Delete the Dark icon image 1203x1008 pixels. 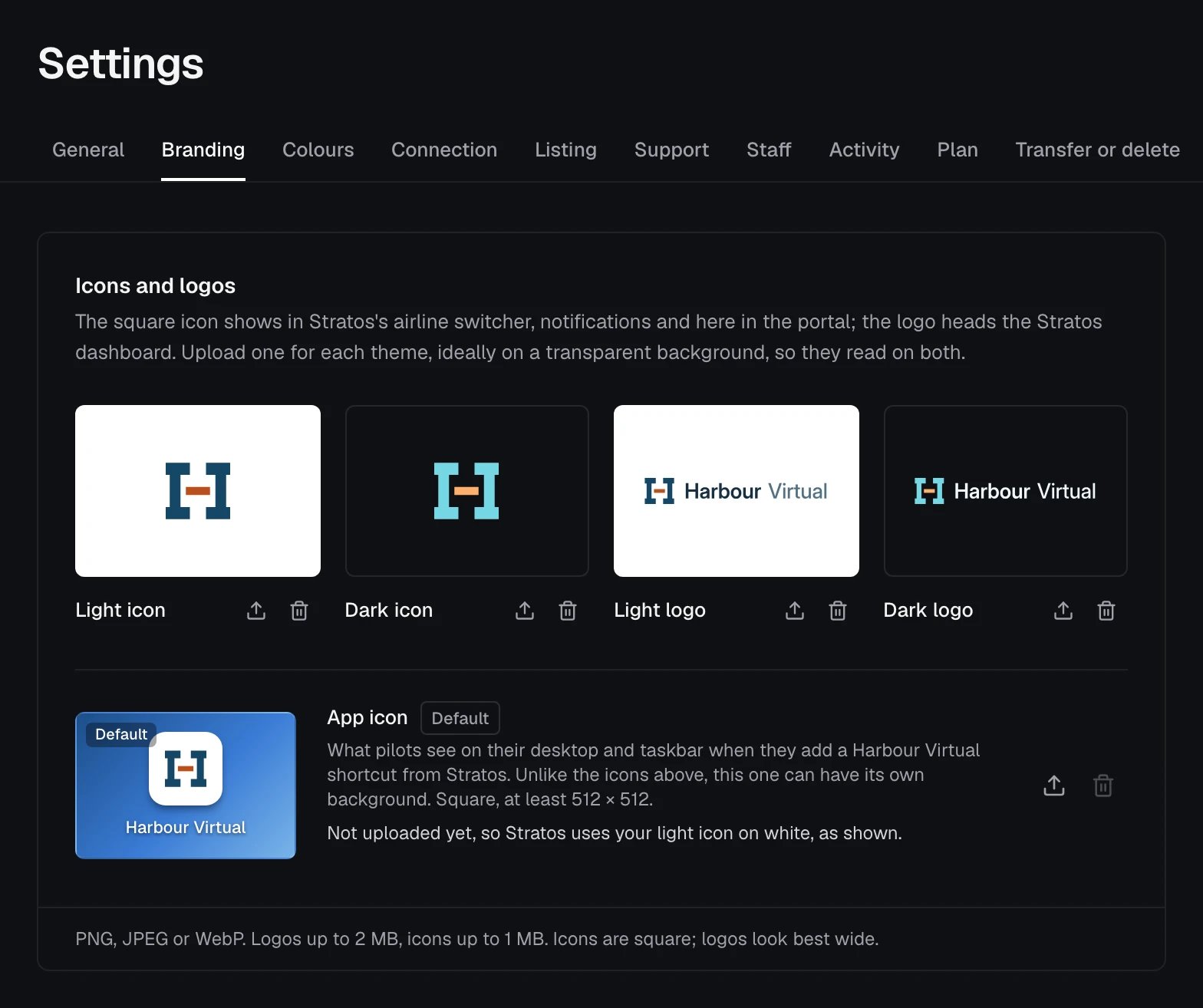pos(568,611)
